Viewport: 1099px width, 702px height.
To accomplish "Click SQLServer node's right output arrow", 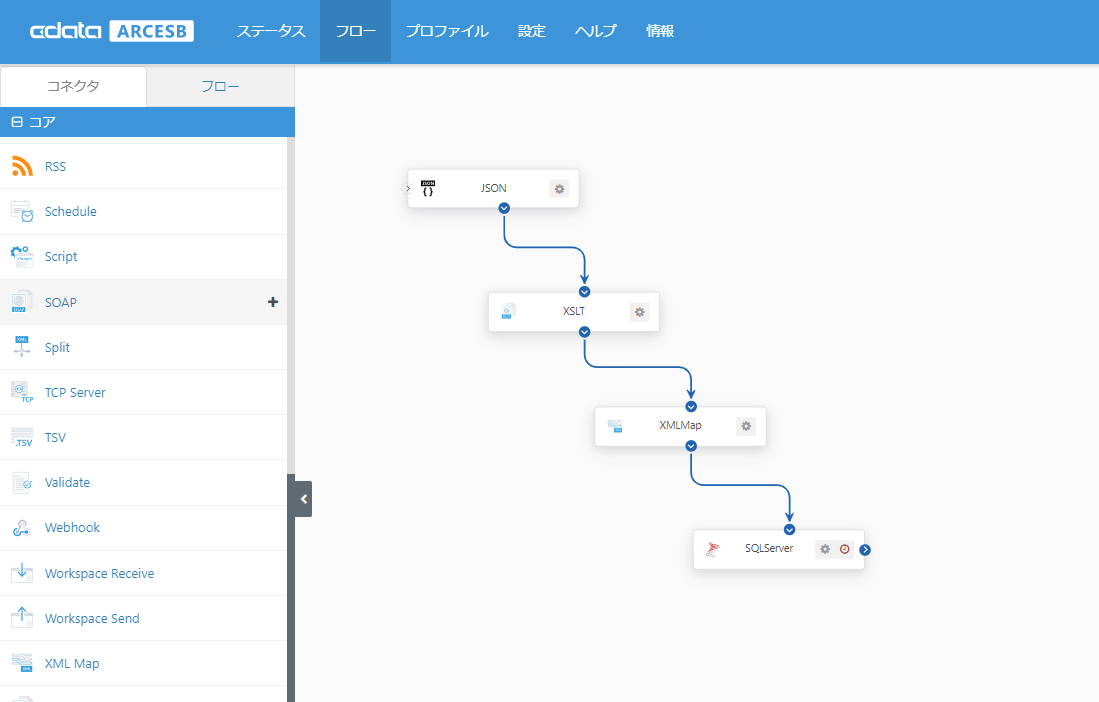I will click(x=865, y=549).
